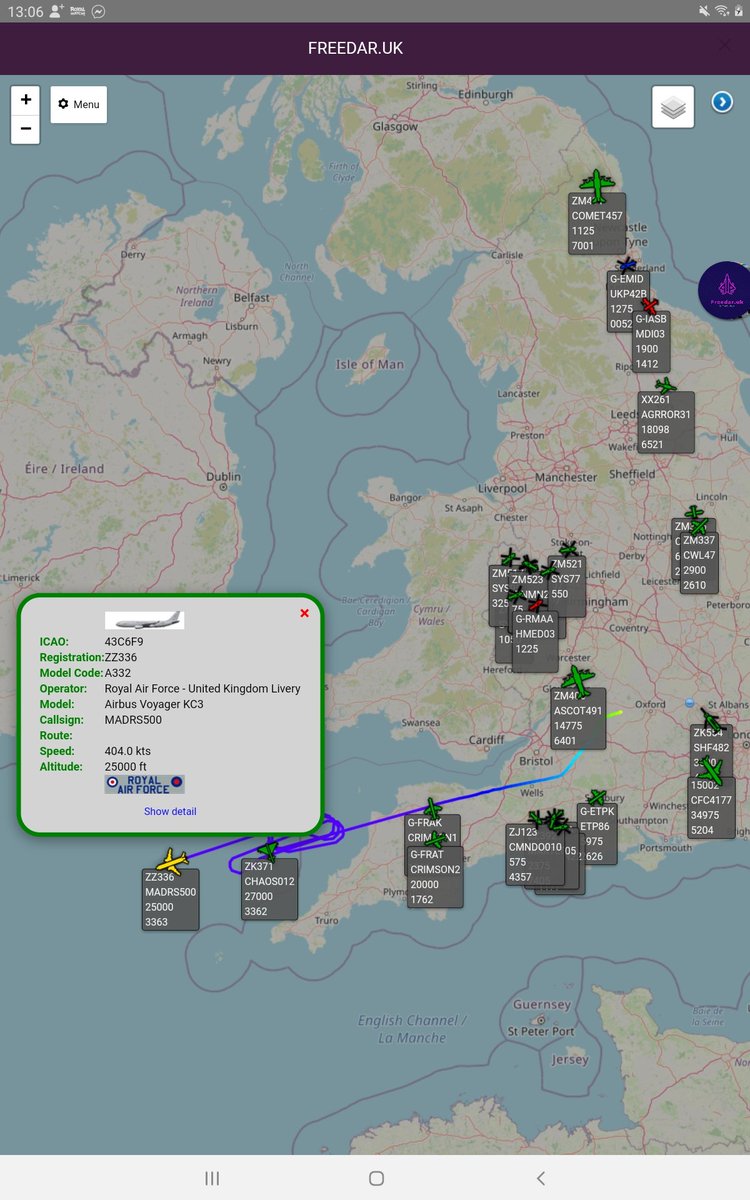This screenshot has width=750, height=1200.
Task: Select the ASCOT491 large green aircraft icon
Action: click(x=577, y=681)
